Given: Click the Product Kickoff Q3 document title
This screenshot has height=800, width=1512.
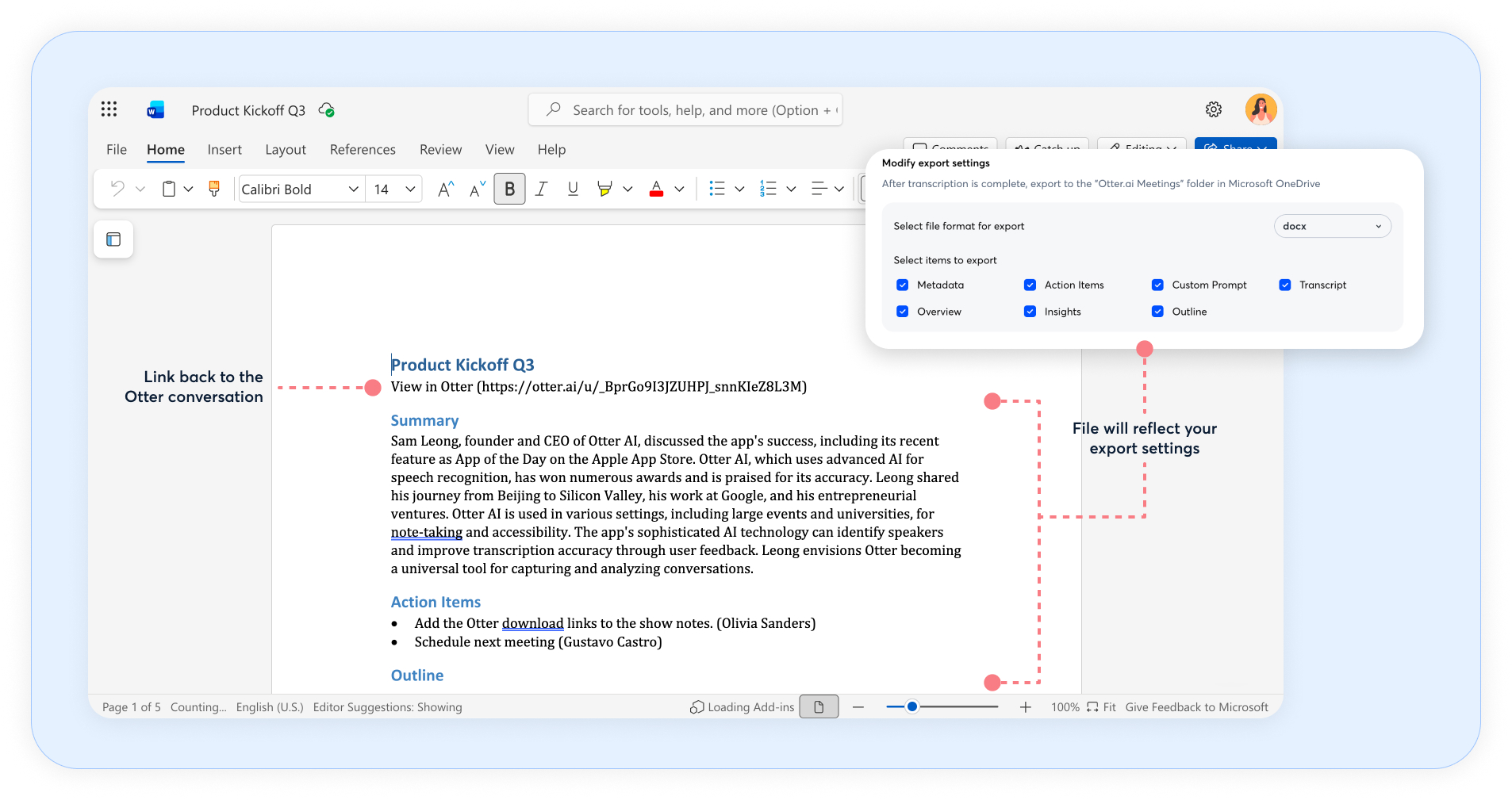Looking at the screenshot, I should pos(248,110).
